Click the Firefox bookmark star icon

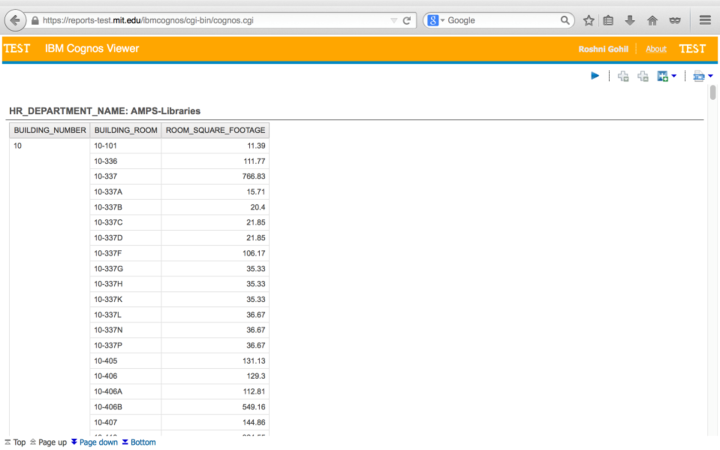click(589, 20)
